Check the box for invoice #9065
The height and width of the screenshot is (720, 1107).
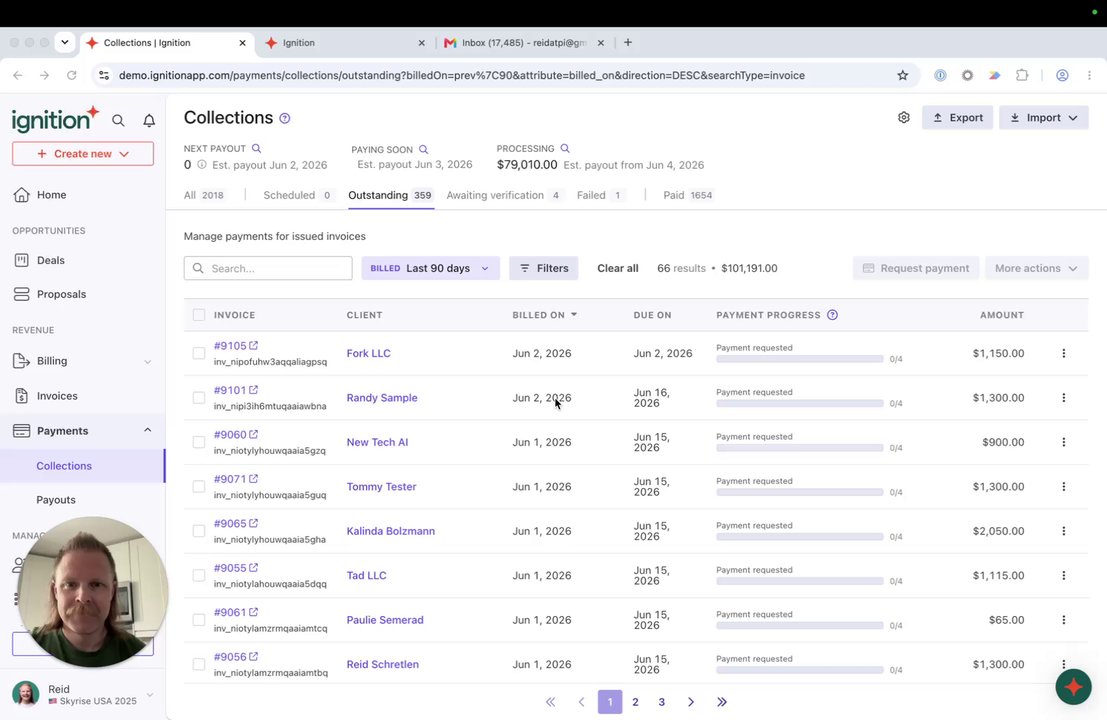[198, 531]
